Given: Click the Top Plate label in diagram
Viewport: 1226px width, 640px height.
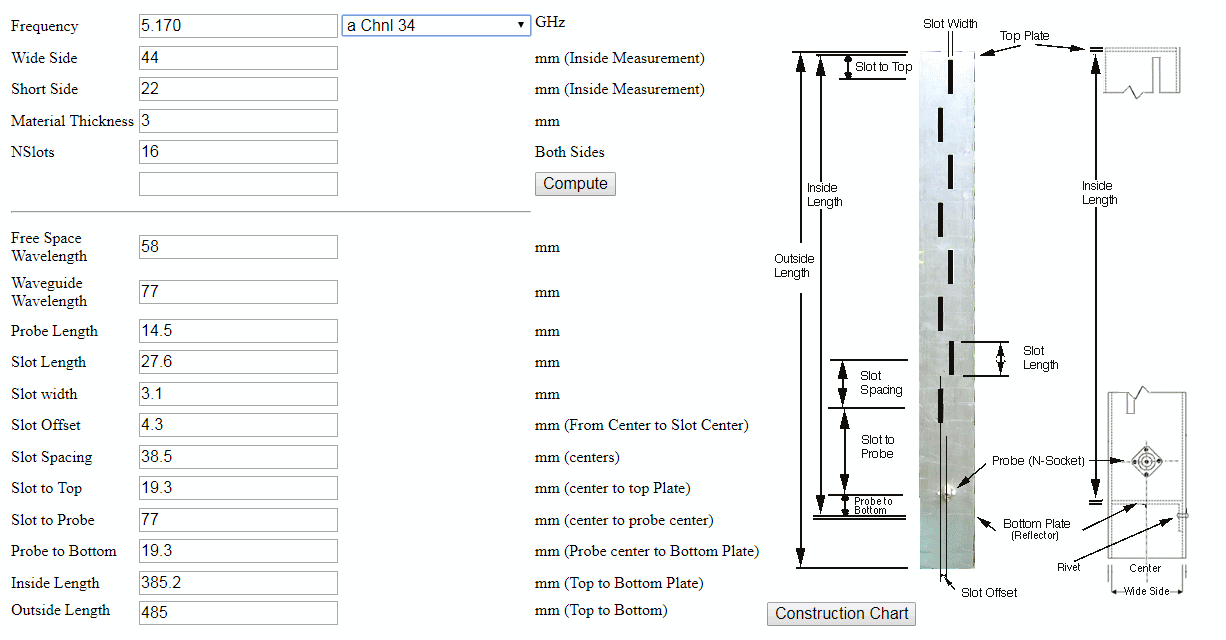Looking at the screenshot, I should pyautogui.click(x=1025, y=36).
